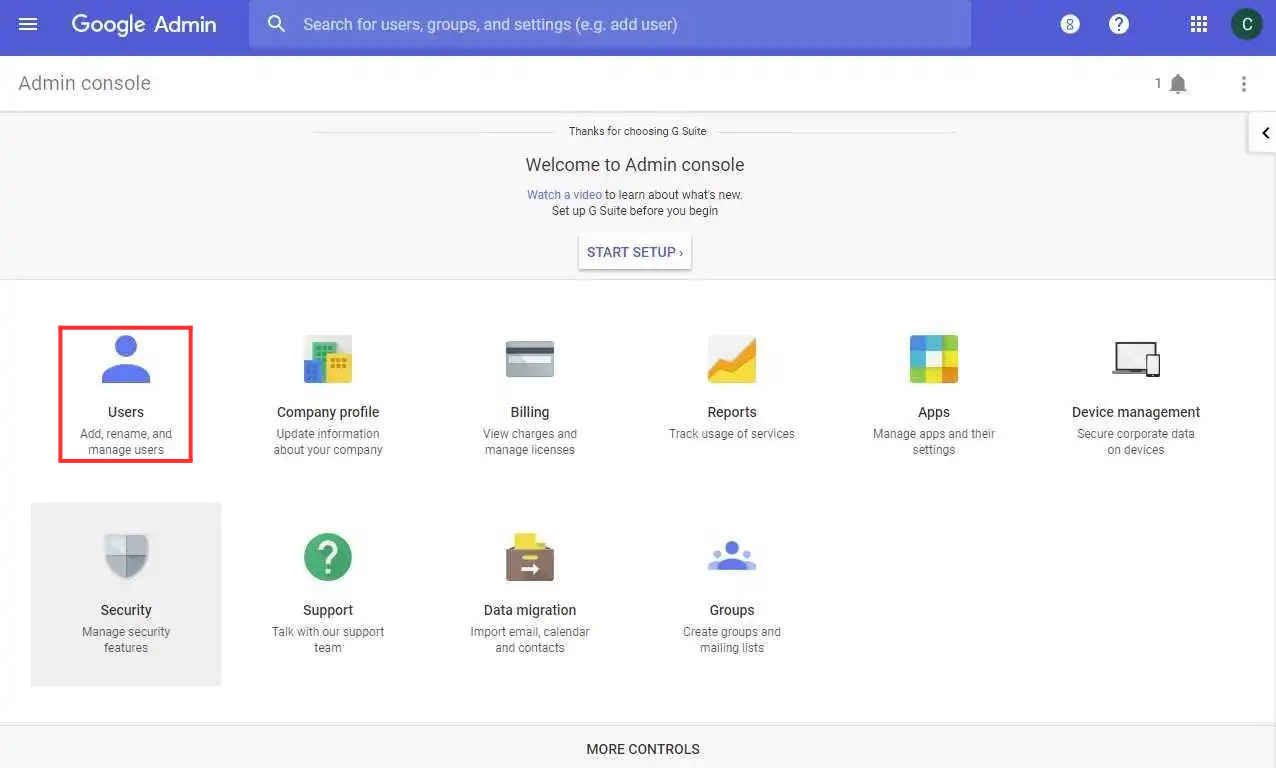This screenshot has height=768, width=1276.
Task: Open the Data migration icon
Action: [x=530, y=557]
